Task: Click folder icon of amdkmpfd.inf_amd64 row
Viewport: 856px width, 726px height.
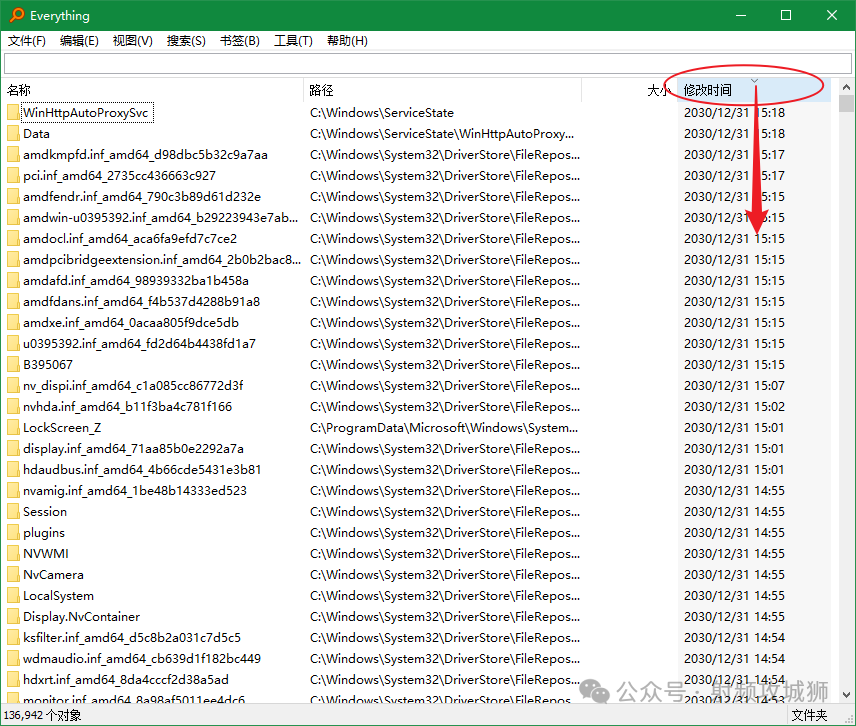Action: click(x=14, y=155)
